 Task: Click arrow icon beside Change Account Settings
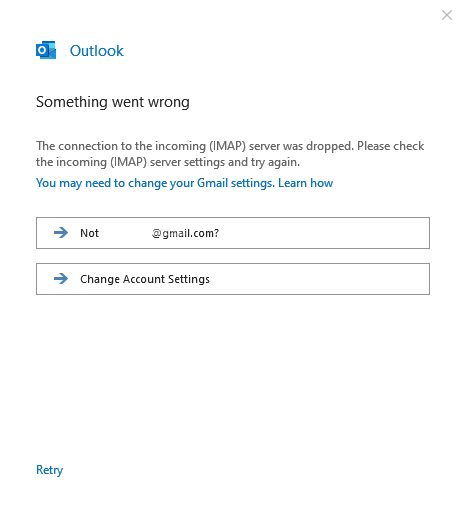coord(61,279)
